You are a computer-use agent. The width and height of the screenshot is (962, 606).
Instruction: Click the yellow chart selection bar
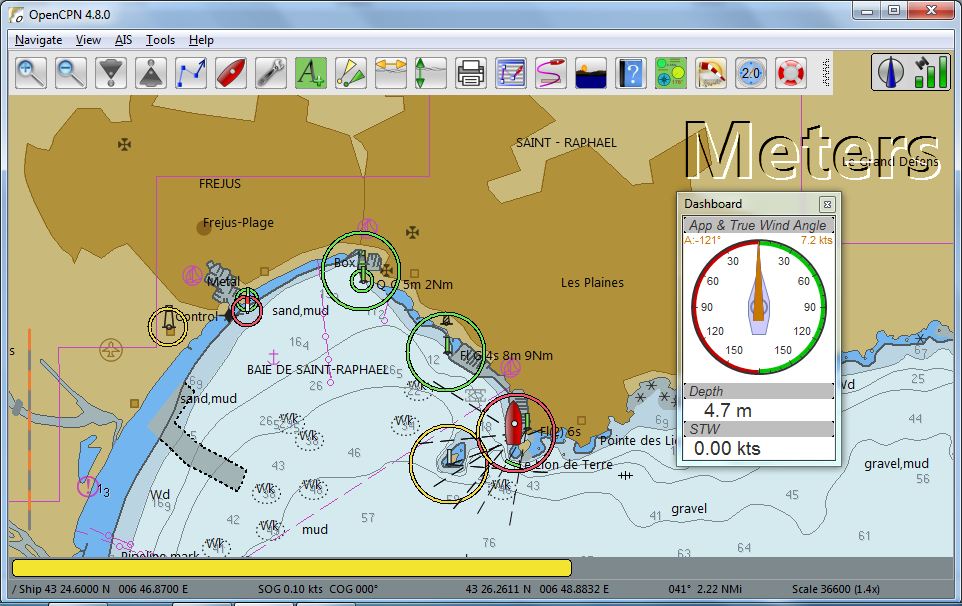tap(290, 568)
